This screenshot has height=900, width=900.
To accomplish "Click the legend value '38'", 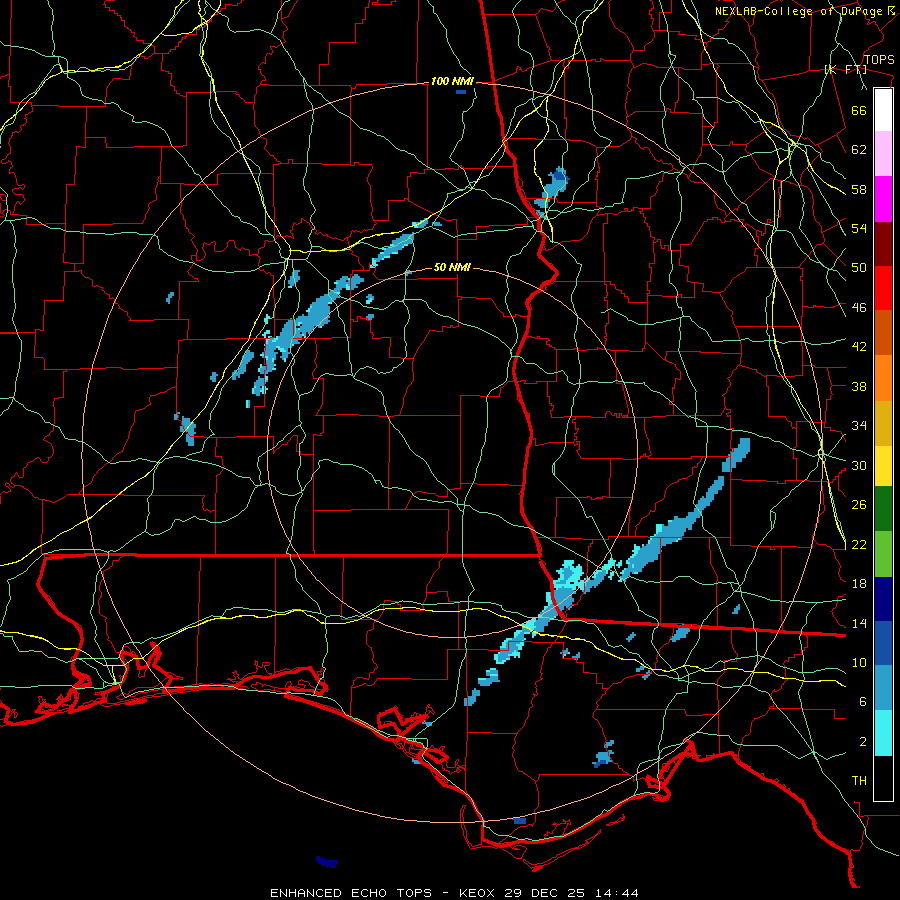I will [x=859, y=386].
